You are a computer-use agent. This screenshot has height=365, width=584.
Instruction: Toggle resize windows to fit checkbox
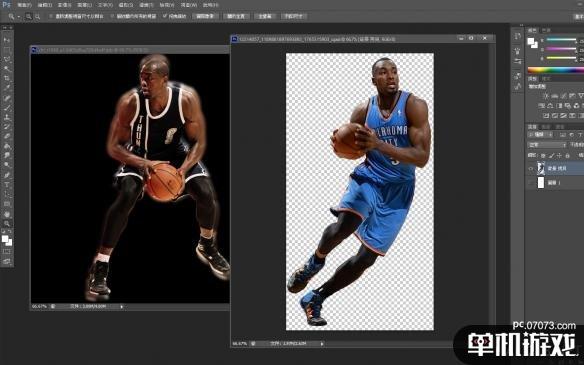tap(51, 16)
